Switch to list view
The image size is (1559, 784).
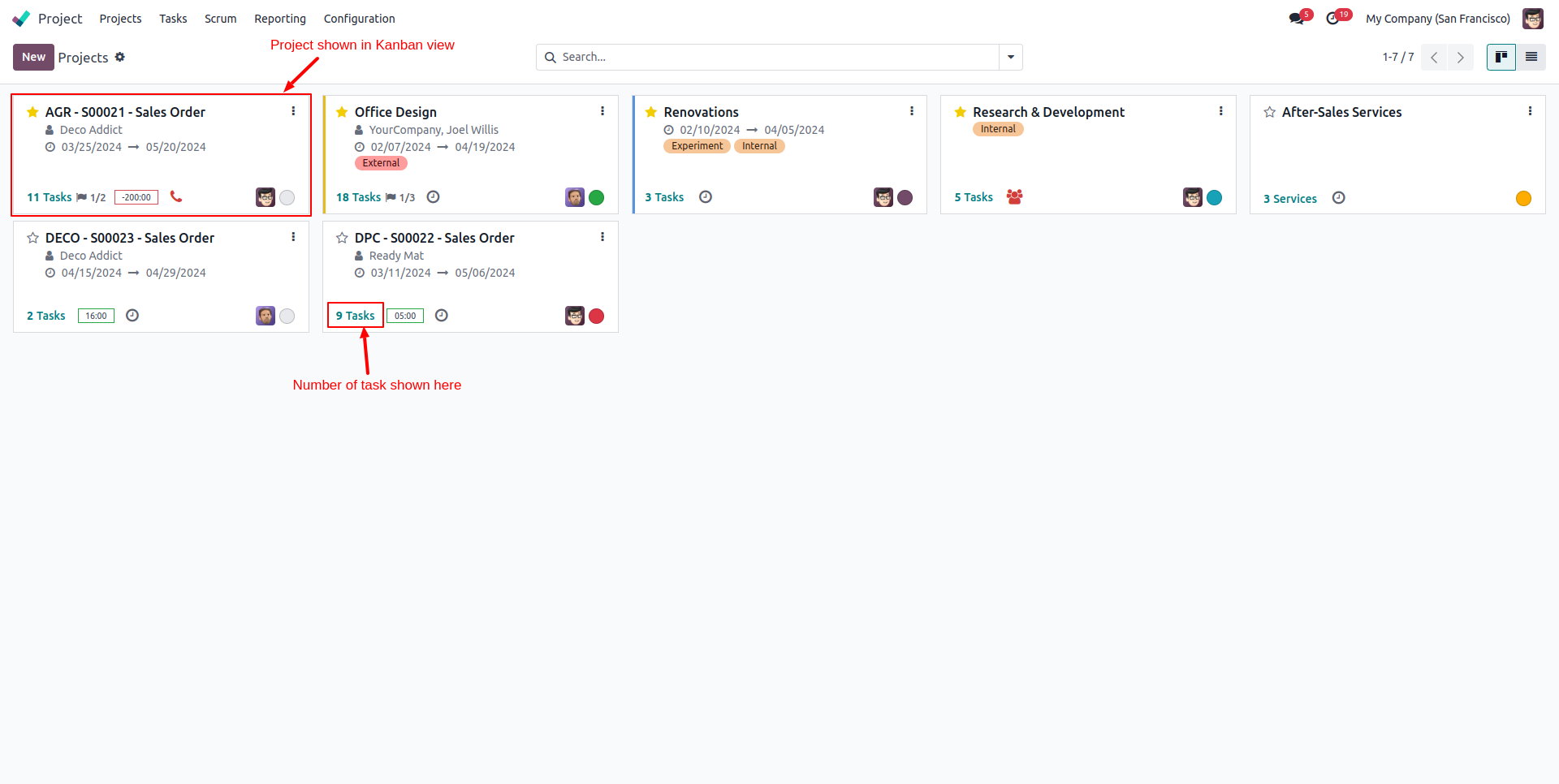click(x=1531, y=57)
